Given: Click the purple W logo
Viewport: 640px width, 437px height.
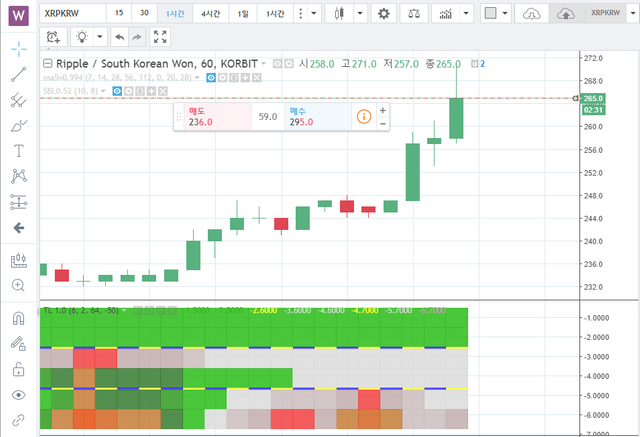Looking at the screenshot, I should click(18, 16).
